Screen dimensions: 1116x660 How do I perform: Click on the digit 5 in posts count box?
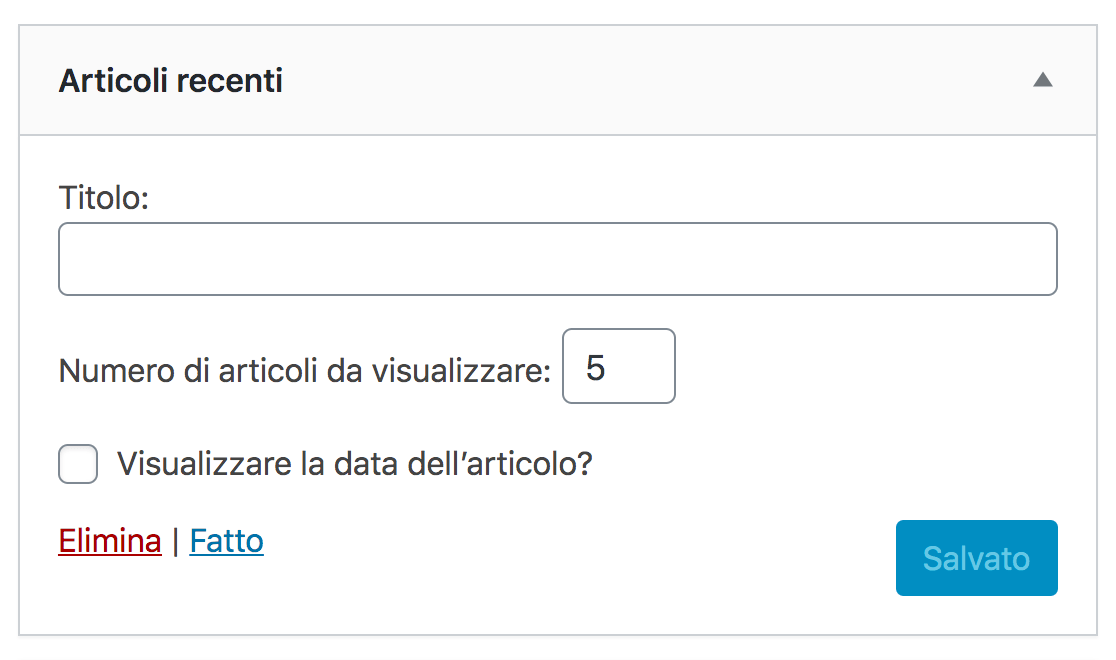click(x=596, y=368)
